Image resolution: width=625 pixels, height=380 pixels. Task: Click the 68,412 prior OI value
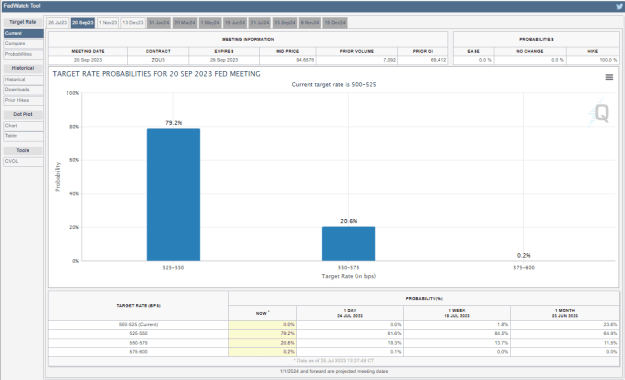(438, 60)
